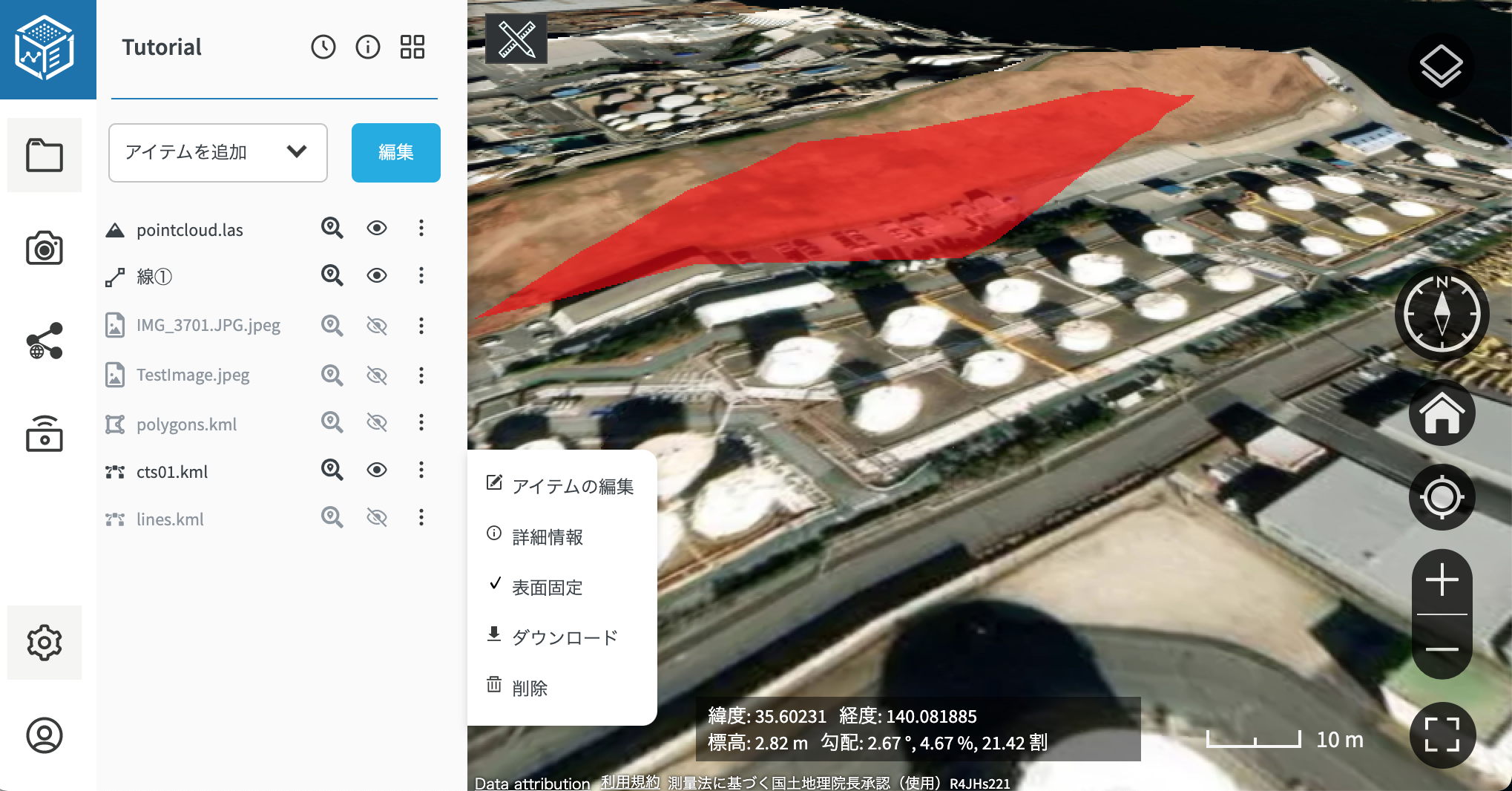Select the measurement tool on the map
Screen dimensions: 1512x791
(x=516, y=39)
